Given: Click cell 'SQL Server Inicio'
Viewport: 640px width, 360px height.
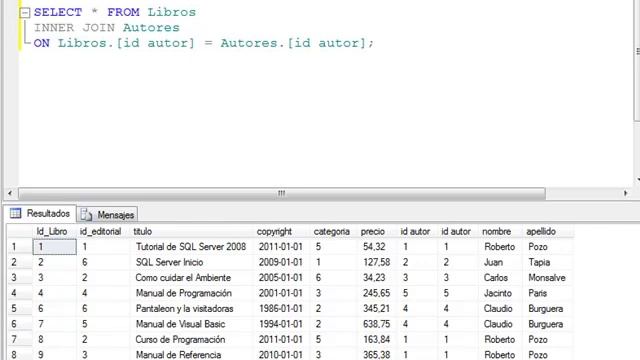Looking at the screenshot, I should (x=191, y=262).
